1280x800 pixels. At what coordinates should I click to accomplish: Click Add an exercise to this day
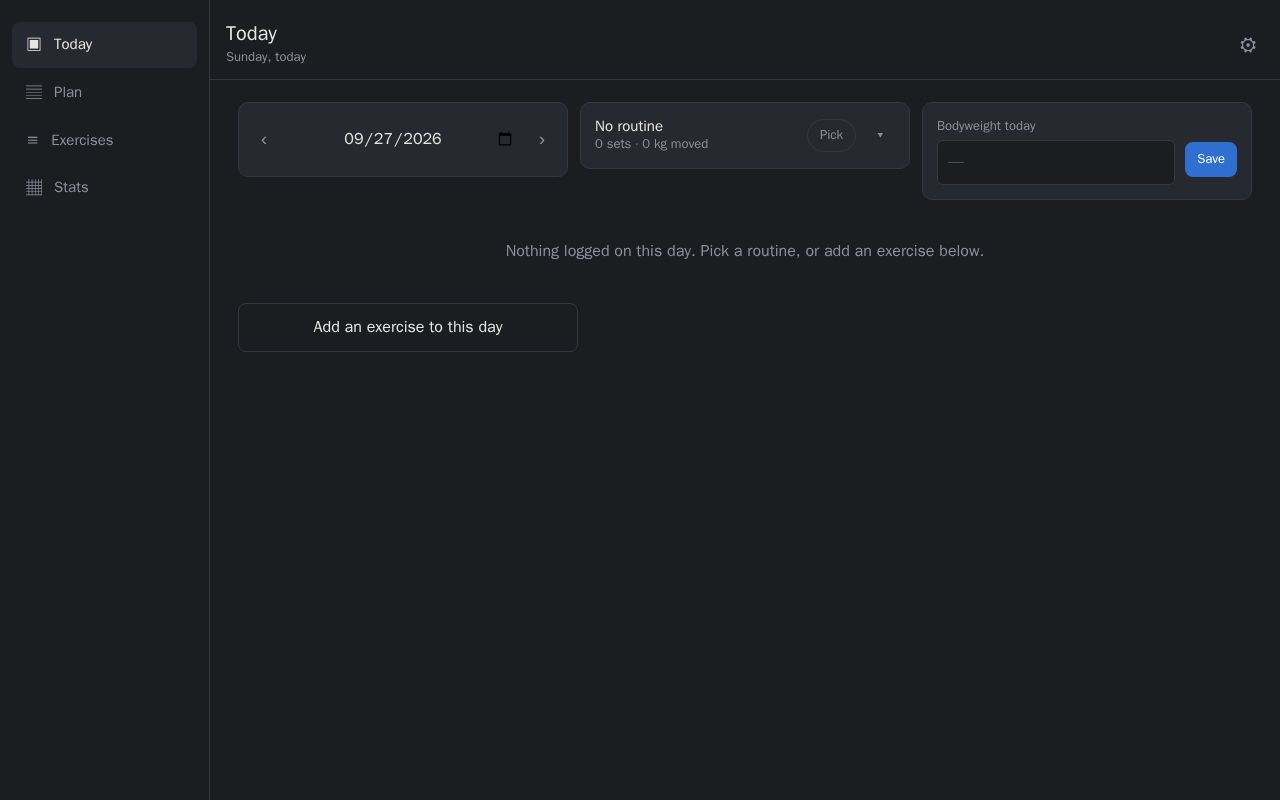408,327
